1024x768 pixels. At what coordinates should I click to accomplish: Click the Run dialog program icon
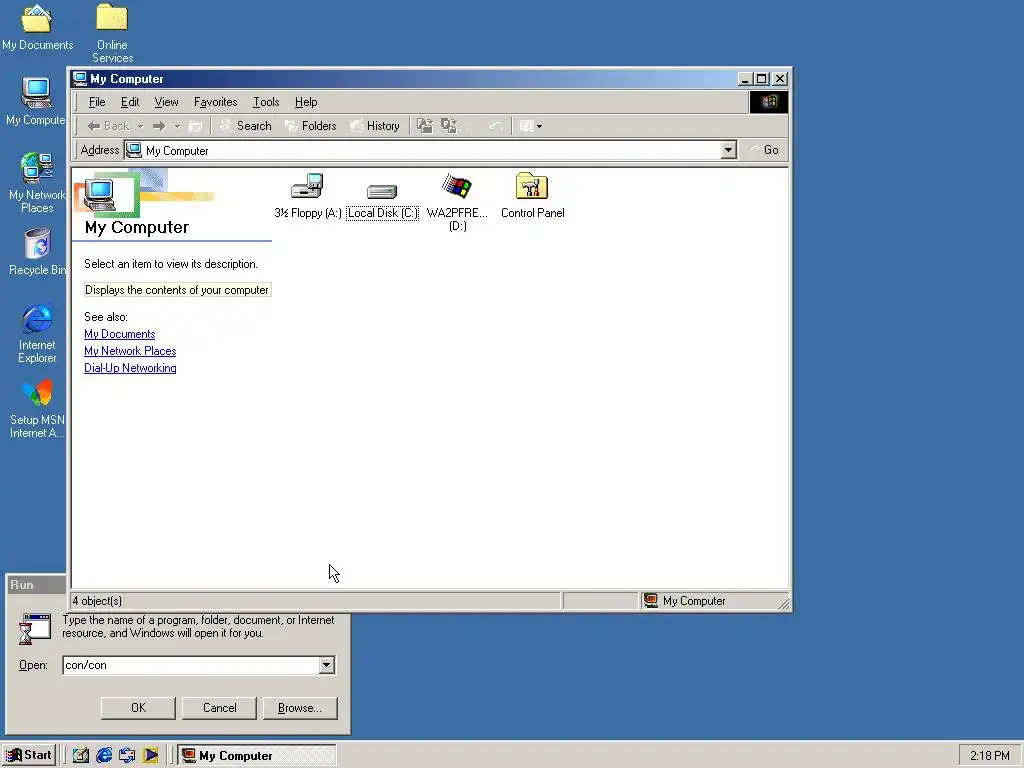coord(35,629)
